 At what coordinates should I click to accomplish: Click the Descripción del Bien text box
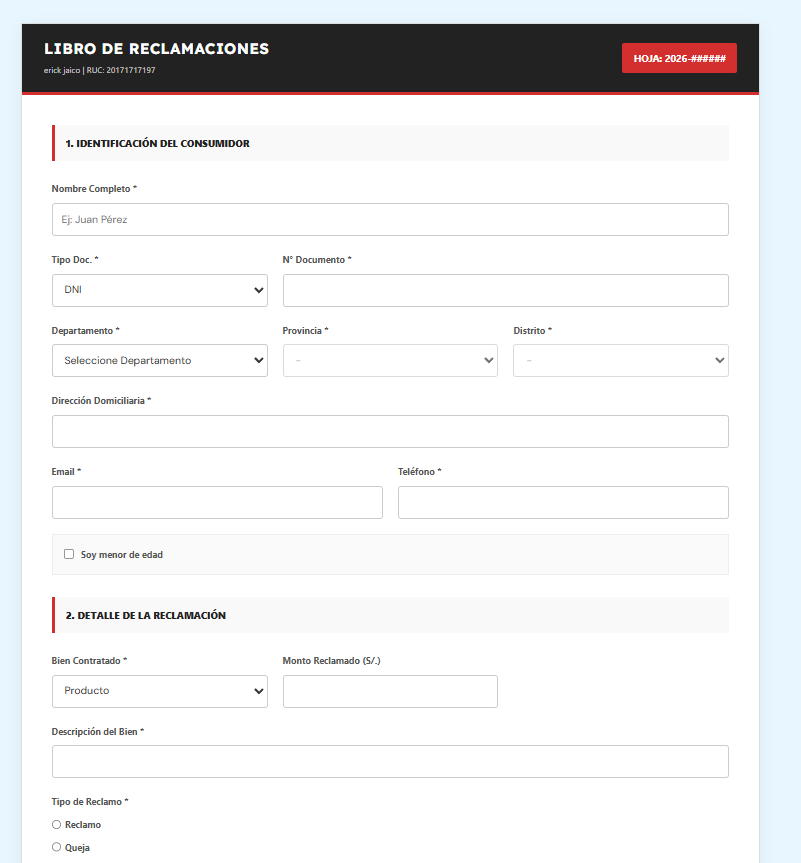tap(390, 761)
